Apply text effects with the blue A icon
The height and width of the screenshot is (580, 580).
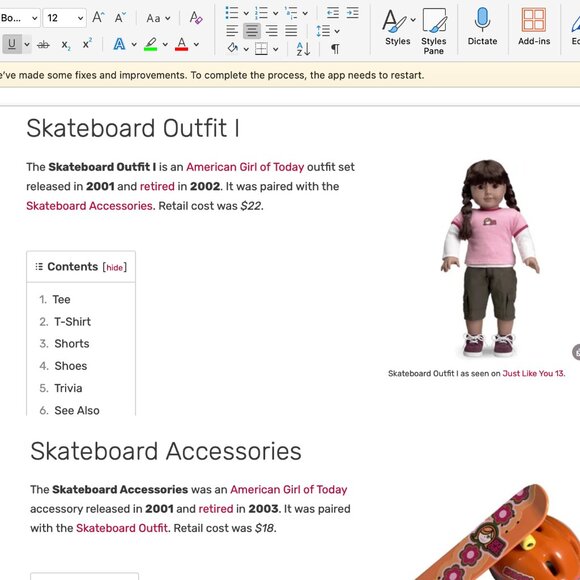(x=119, y=44)
